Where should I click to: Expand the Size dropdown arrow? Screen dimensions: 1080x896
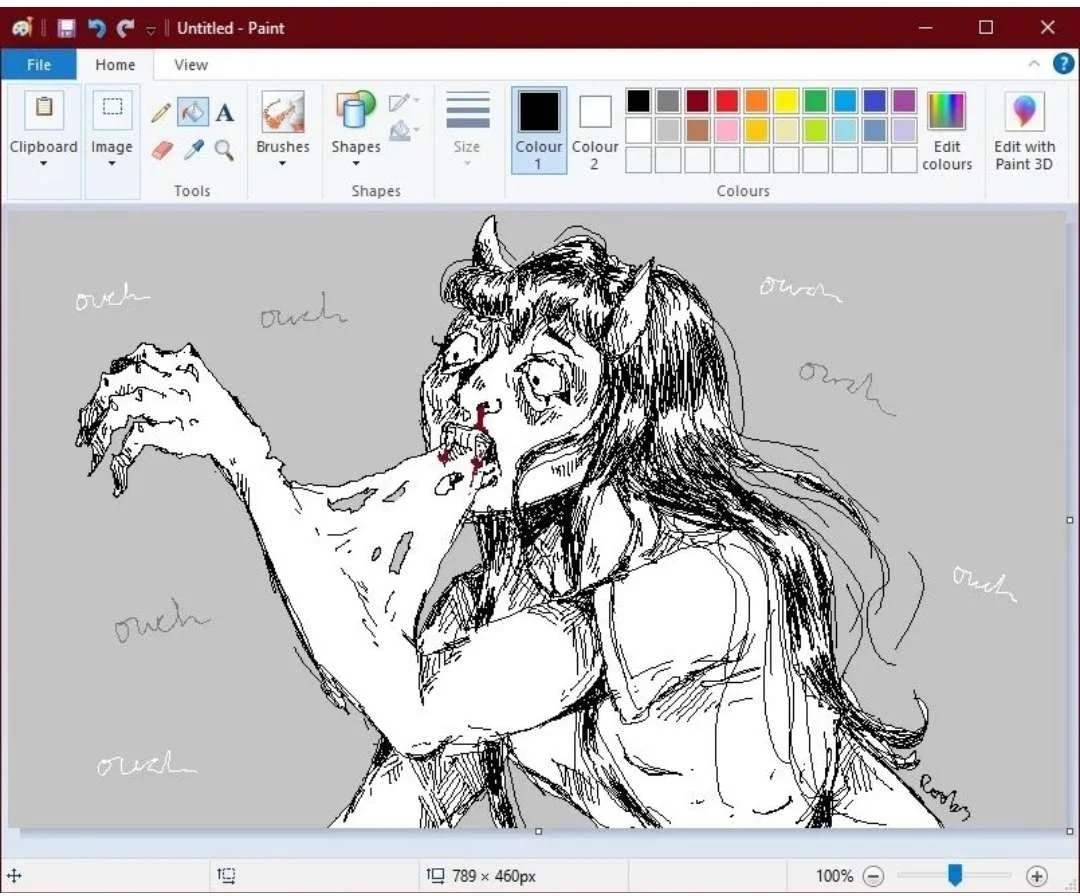click(467, 164)
